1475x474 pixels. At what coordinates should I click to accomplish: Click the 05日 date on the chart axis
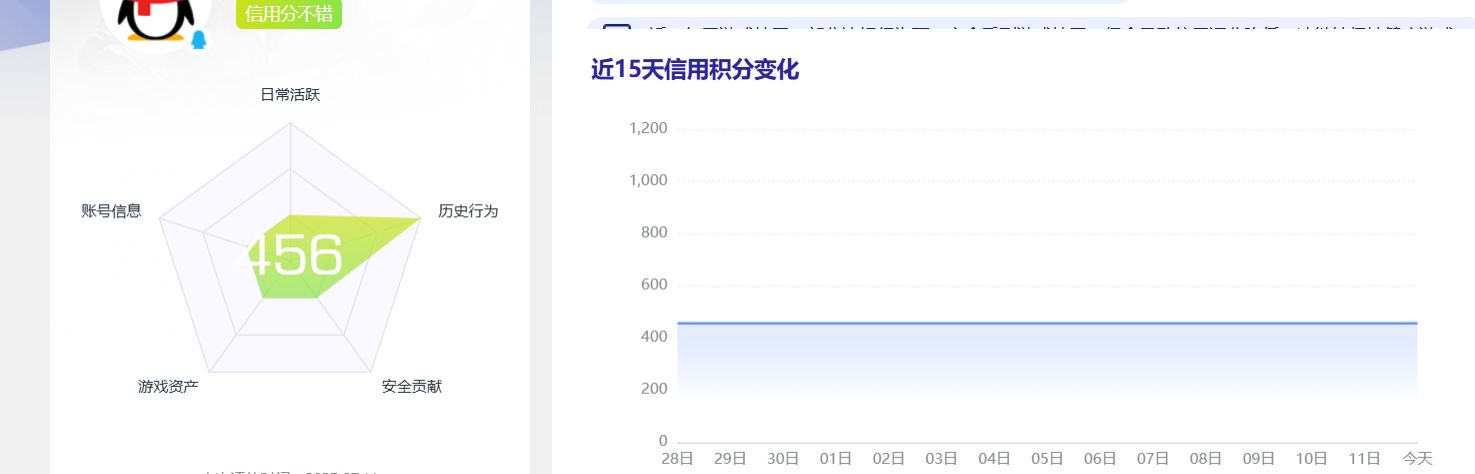click(x=1047, y=458)
